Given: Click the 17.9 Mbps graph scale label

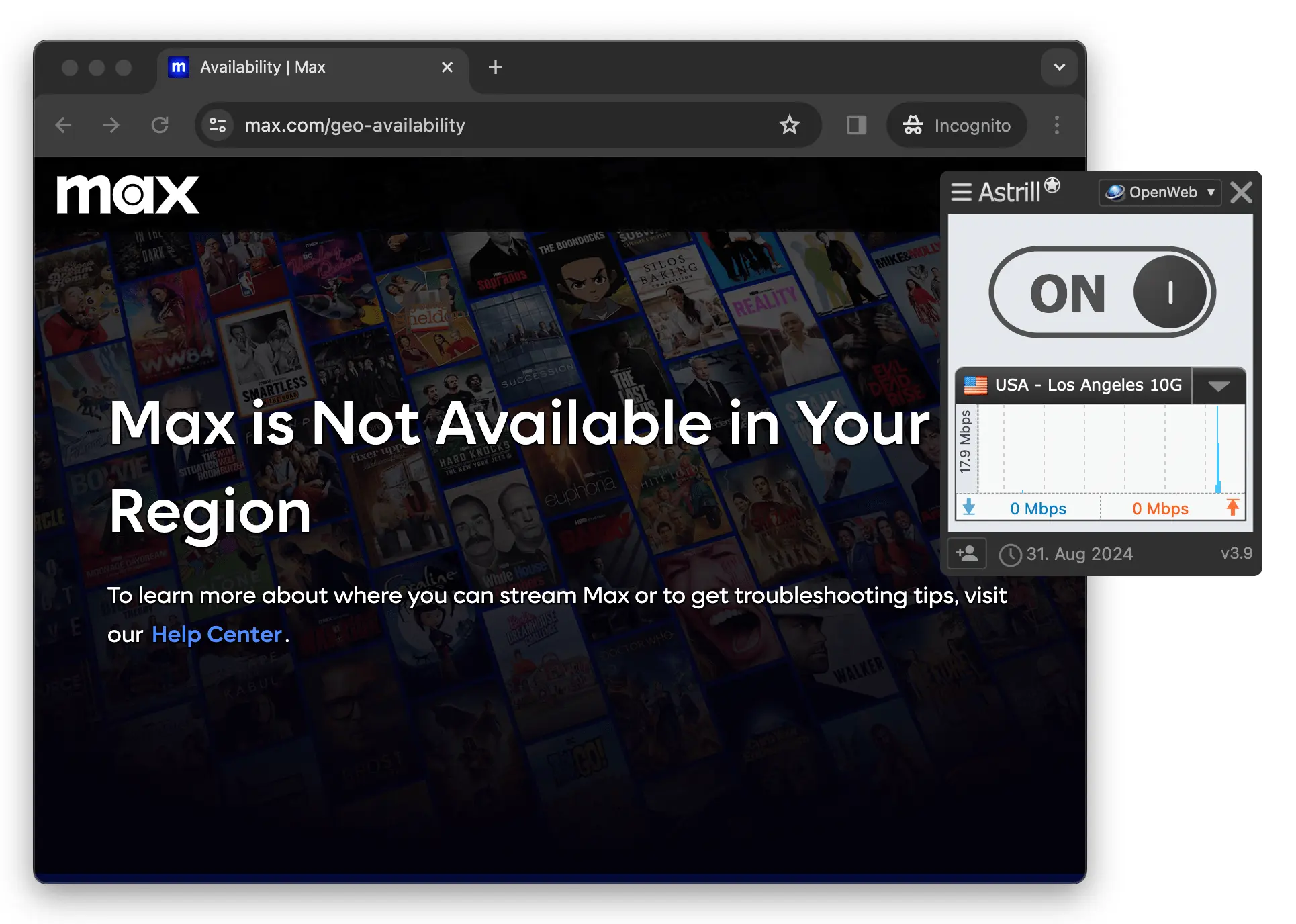Looking at the screenshot, I should point(966,442).
